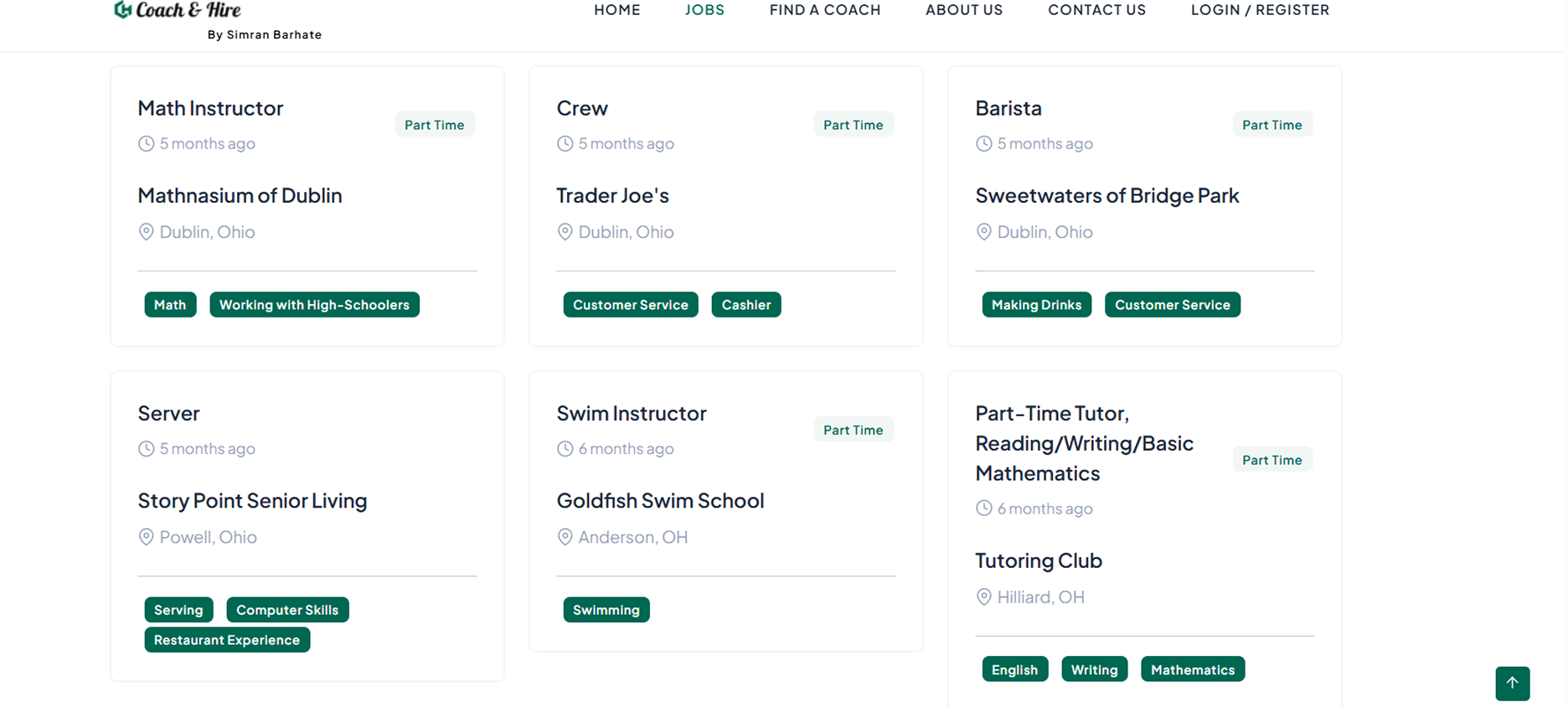
Task: Click the clock icon under Math Instructor
Action: pos(146,143)
